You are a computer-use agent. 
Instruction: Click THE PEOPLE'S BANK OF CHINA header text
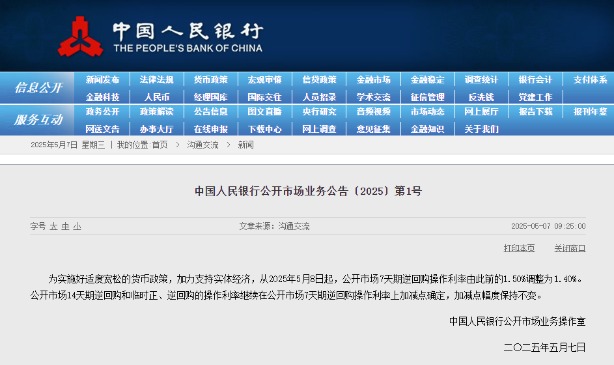(188, 48)
